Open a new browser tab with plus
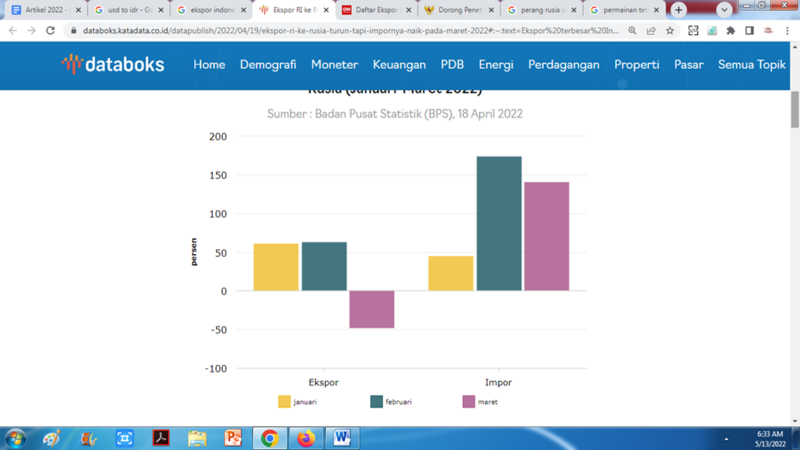This screenshot has width=800, height=450. click(x=679, y=10)
